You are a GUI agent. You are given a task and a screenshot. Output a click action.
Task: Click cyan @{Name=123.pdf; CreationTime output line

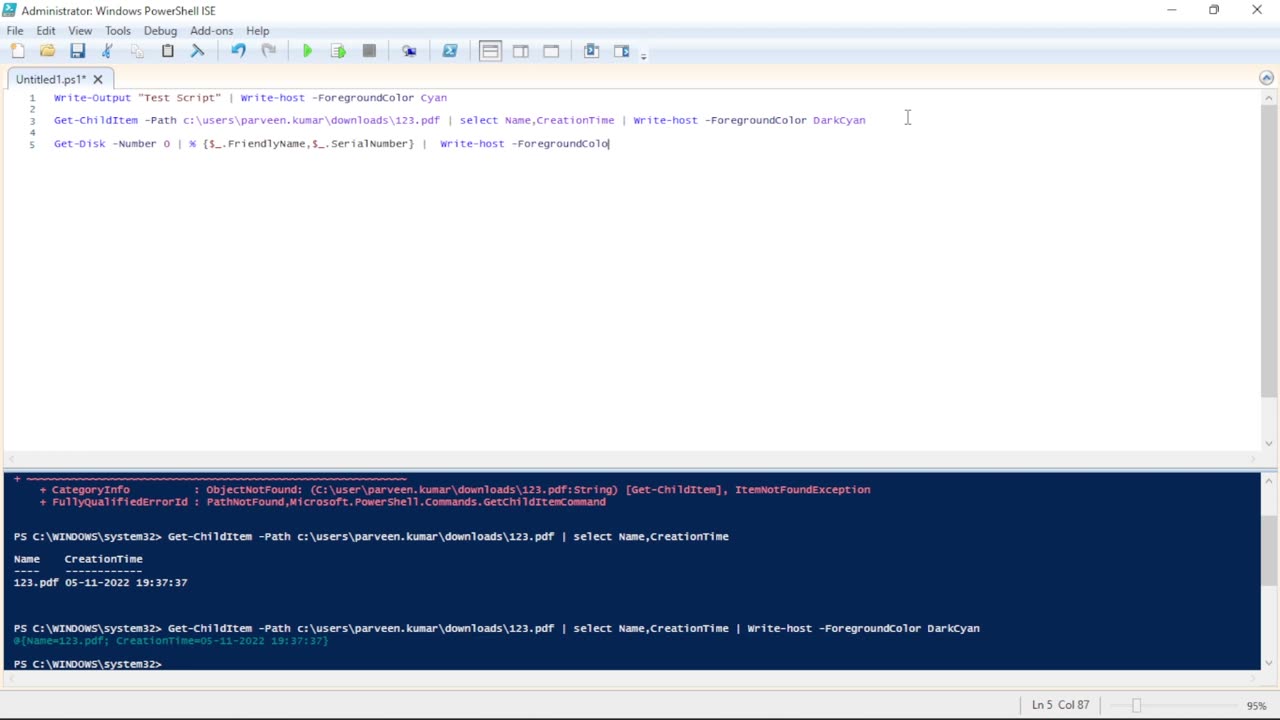pos(171,640)
